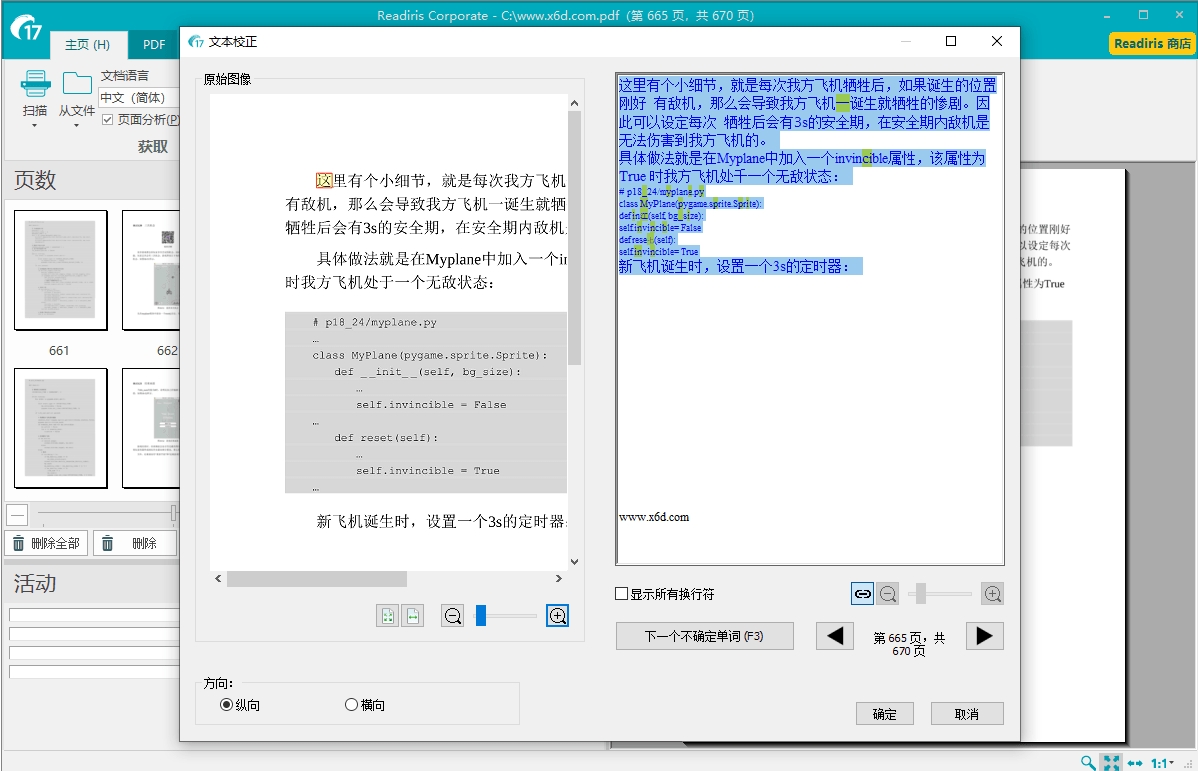Viewport: 1198px width, 771px height.
Task: Select the 纵向 orientation radio button
Action: pos(226,705)
